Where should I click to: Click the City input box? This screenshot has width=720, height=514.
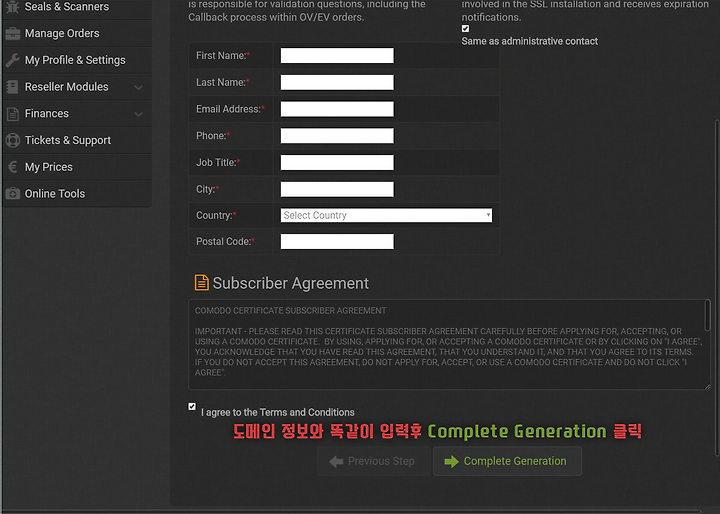pyautogui.click(x=337, y=189)
